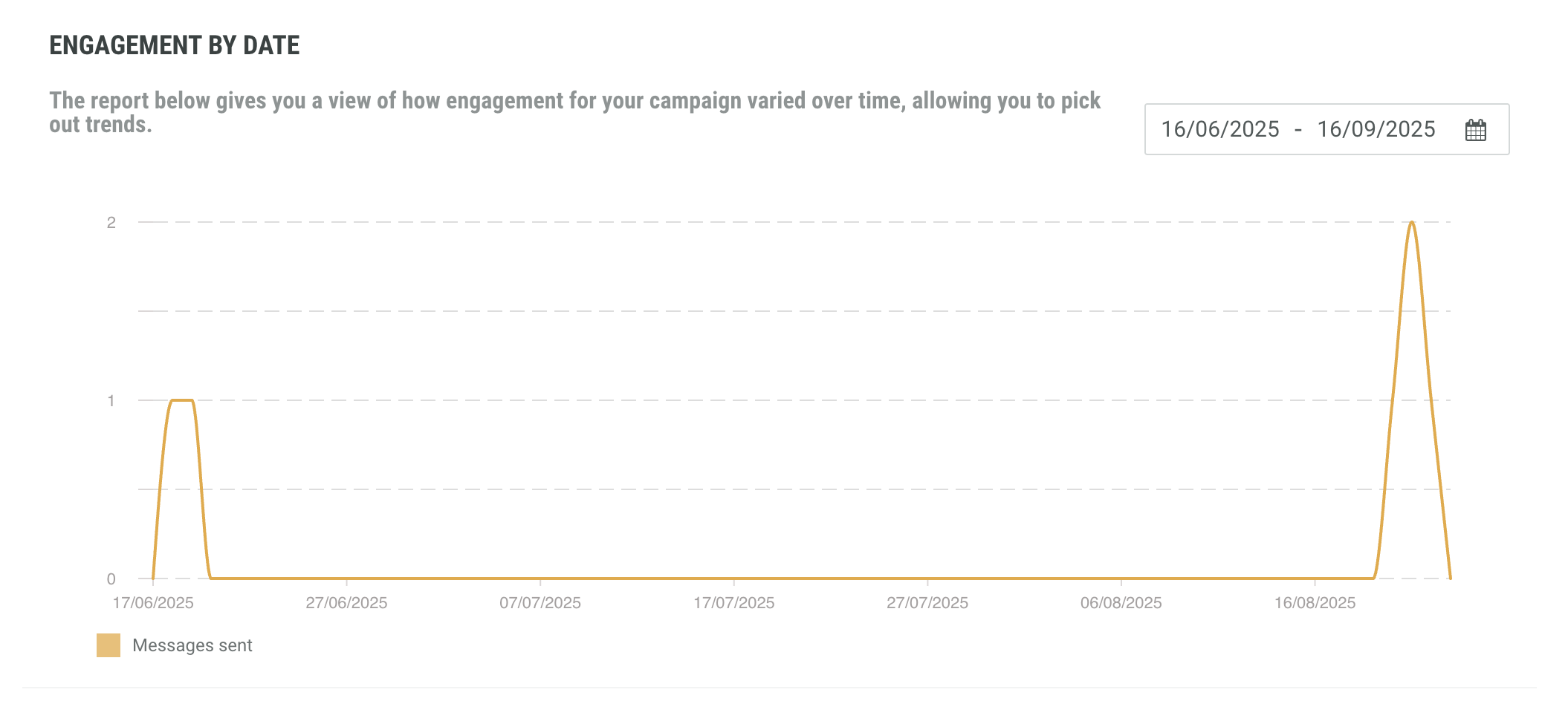Click the Messages sent legend color swatch
Screen dimensions: 1568x704
point(108,645)
